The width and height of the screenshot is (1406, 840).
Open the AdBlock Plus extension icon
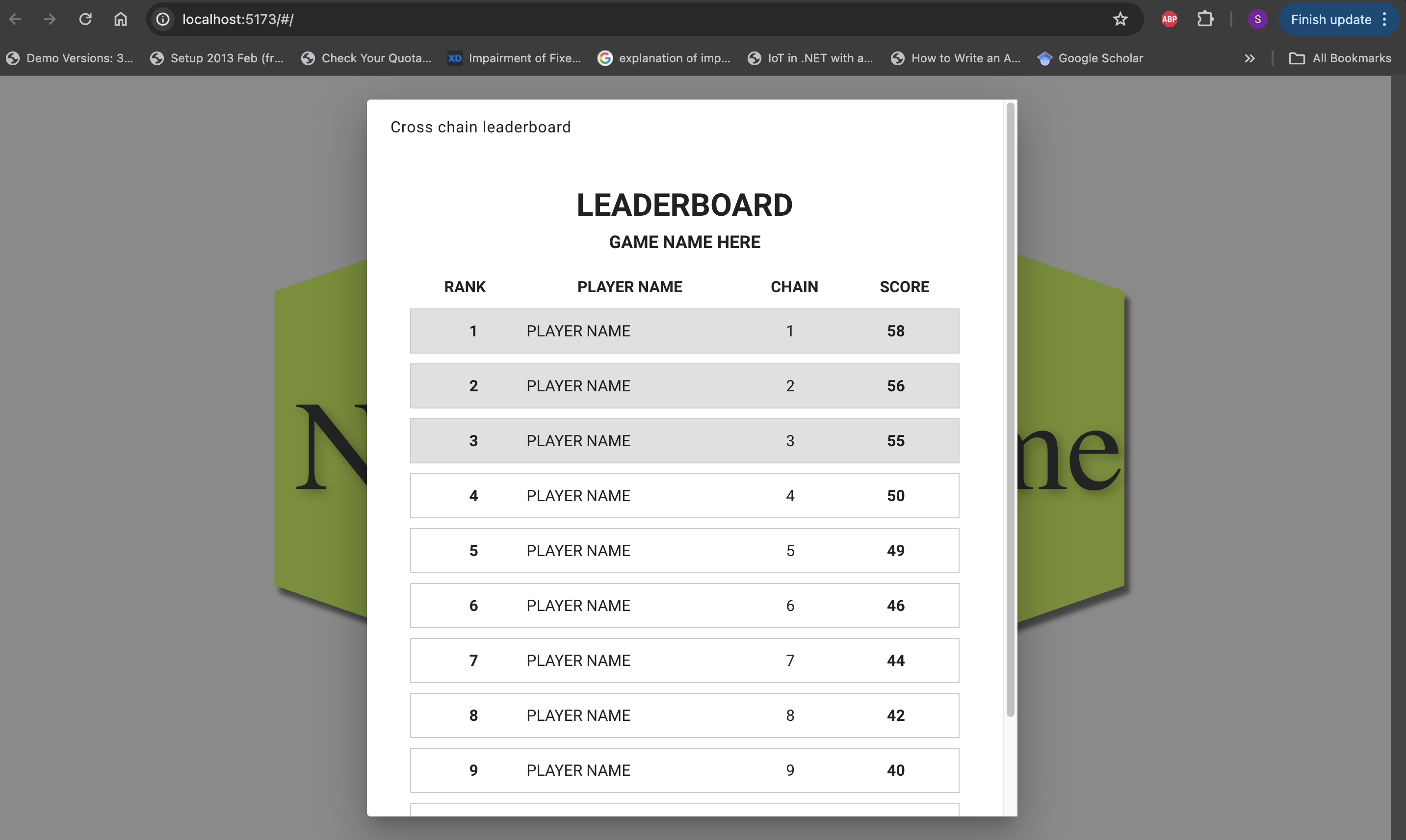tap(1169, 19)
